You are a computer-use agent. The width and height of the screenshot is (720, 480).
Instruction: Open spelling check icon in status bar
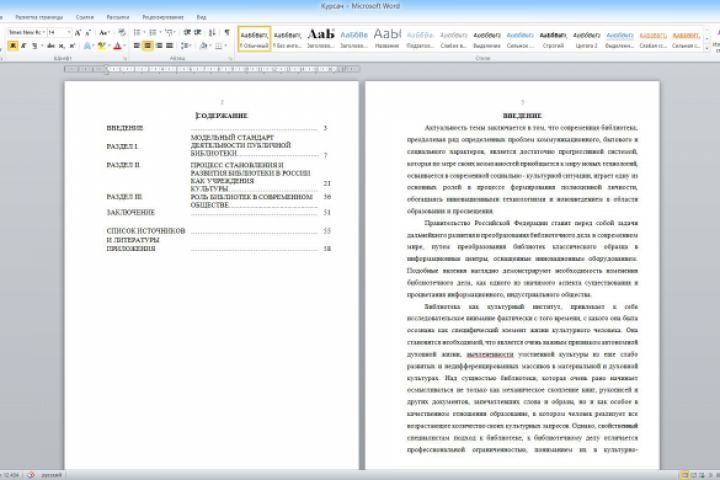[30, 475]
